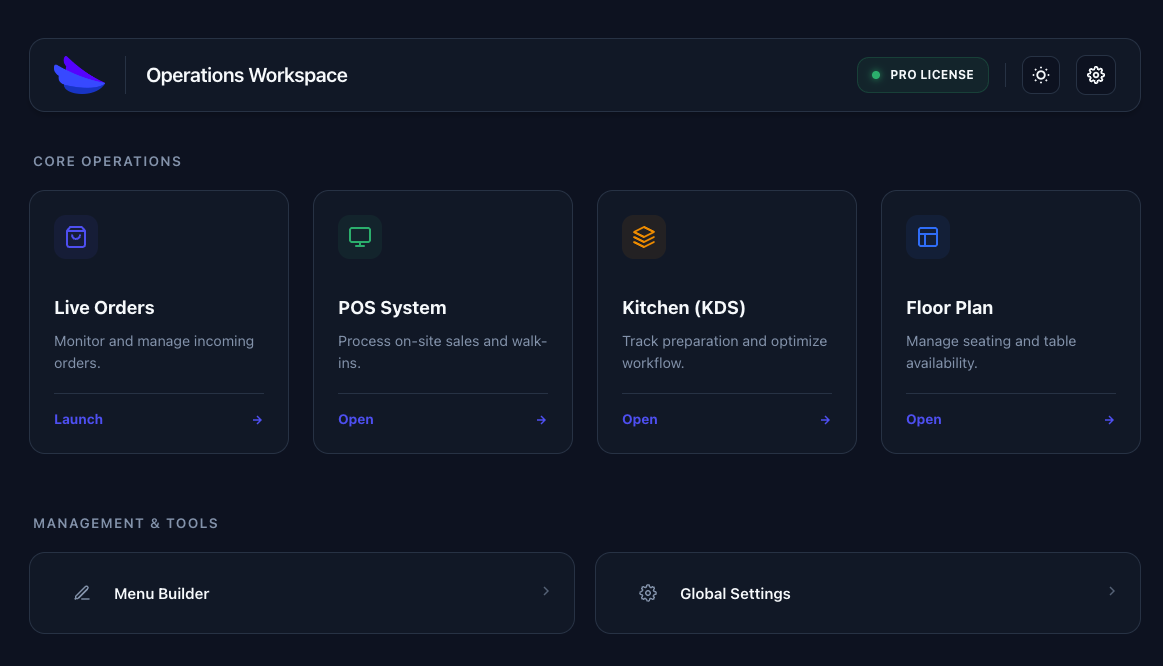Click the shopping bag icon on Live Orders card
Screen dimensions: 1163x666
(76, 237)
